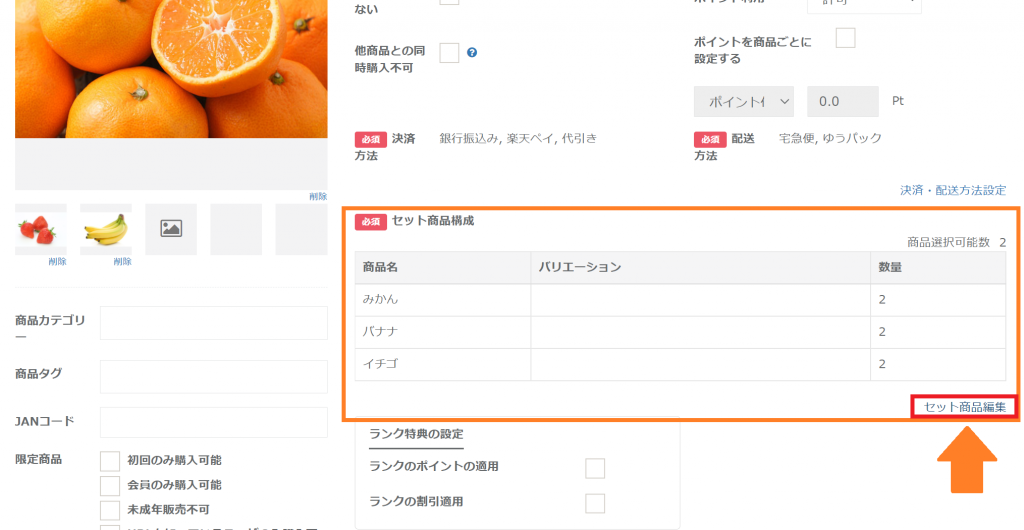The width and height of the screenshot is (1024, 530).
Task: Enable 他商品との同時購入不可 checkbox
Action: pyautogui.click(x=449, y=53)
